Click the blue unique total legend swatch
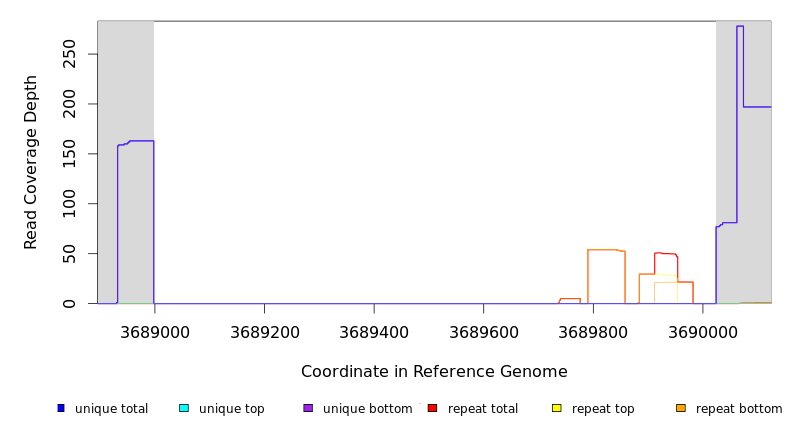This screenshot has width=792, height=432. pos(61,408)
